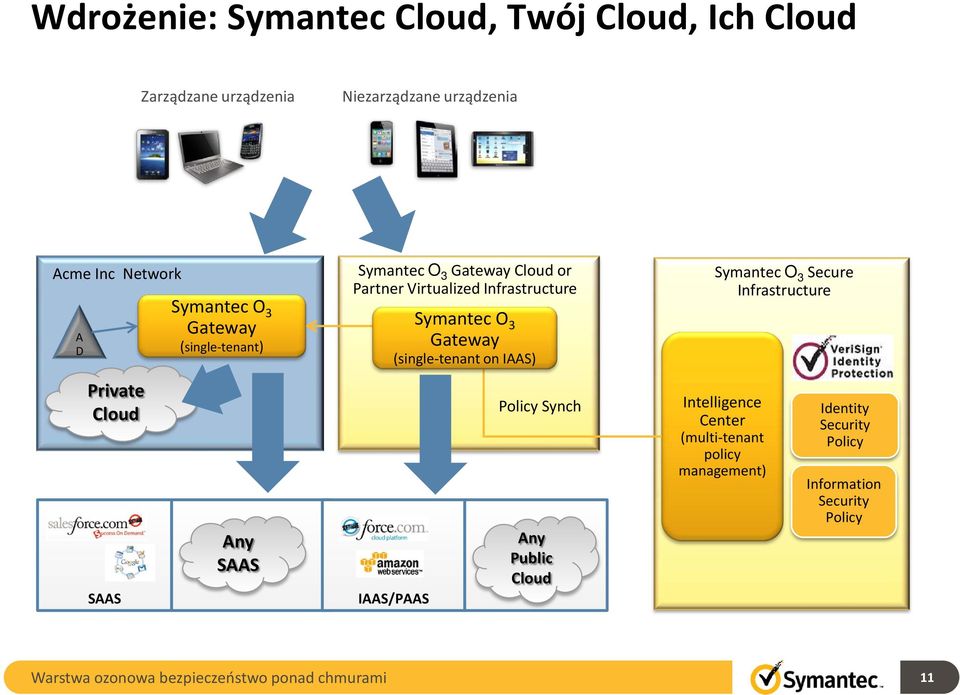
Task: Click the Intelligence Center box
Action: click(x=722, y=436)
